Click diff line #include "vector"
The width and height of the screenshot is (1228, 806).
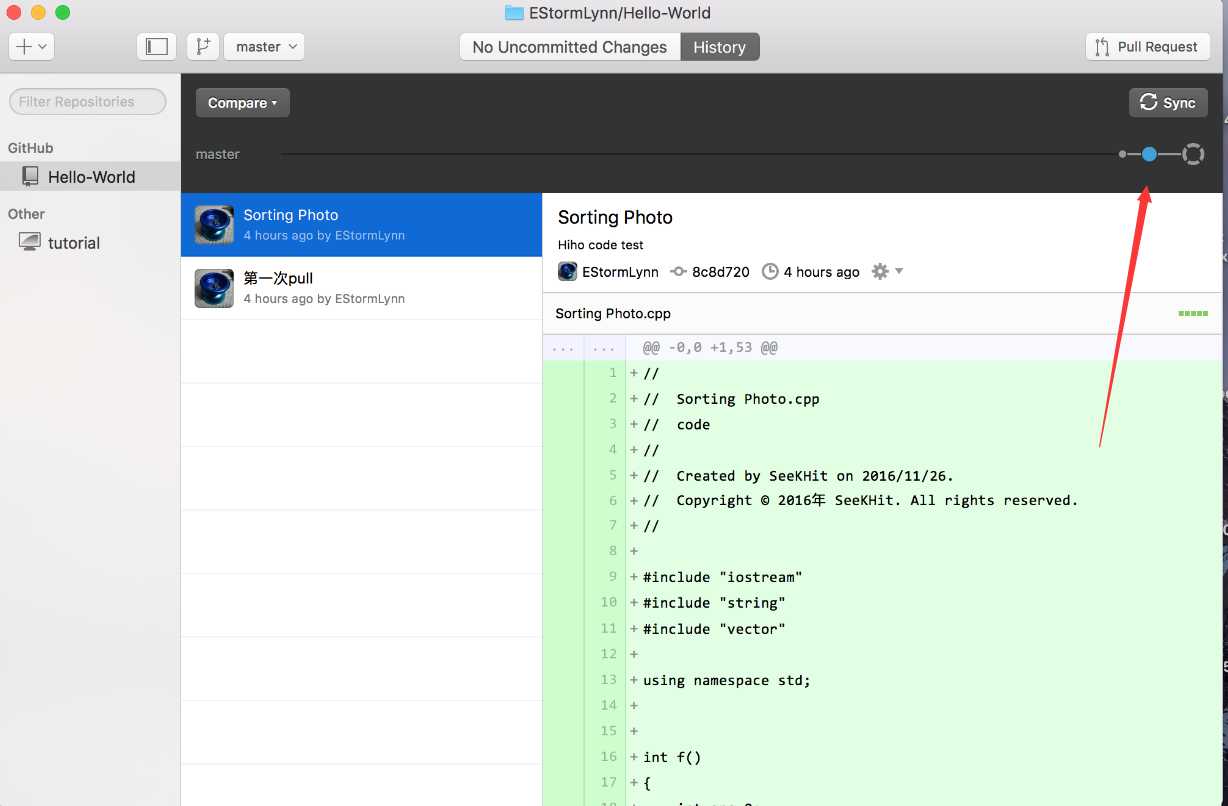click(x=714, y=629)
